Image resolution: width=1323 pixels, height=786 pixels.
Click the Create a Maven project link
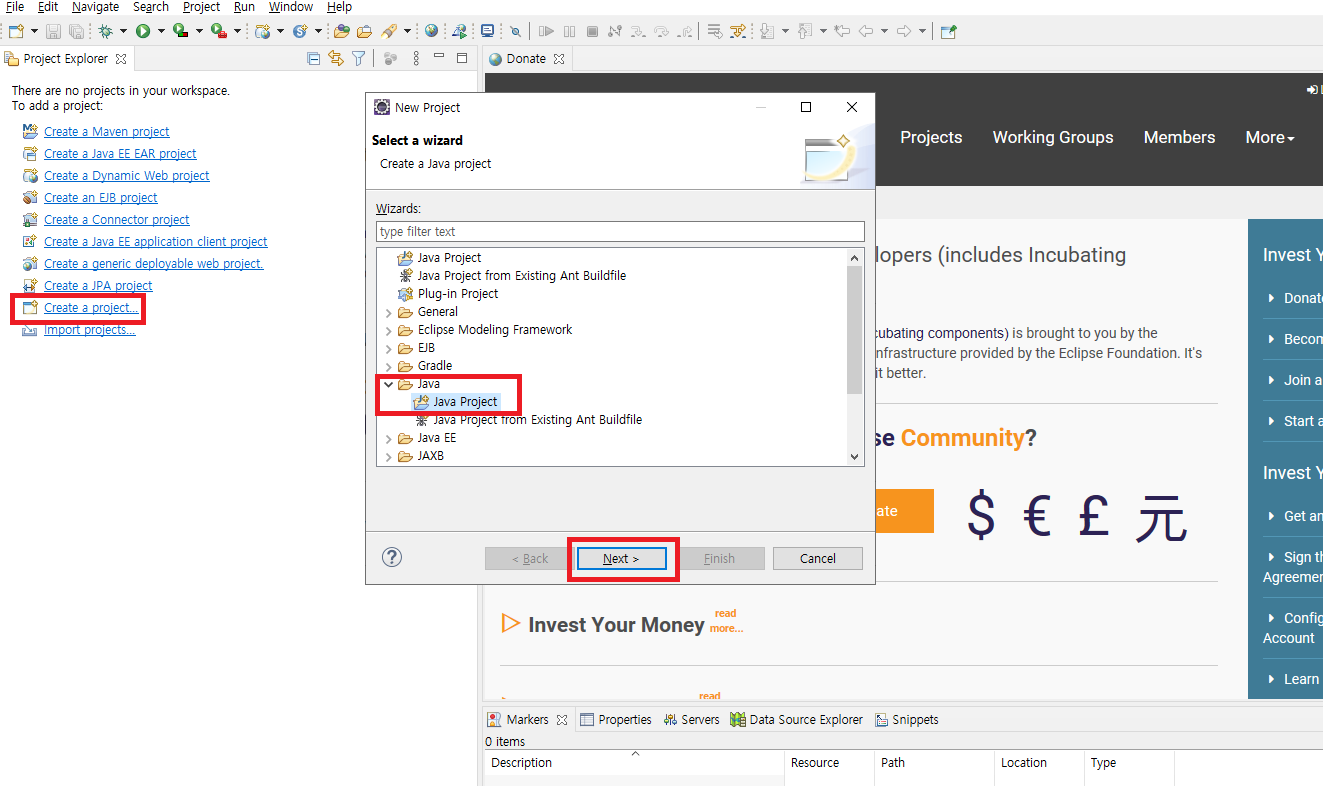pos(107,132)
